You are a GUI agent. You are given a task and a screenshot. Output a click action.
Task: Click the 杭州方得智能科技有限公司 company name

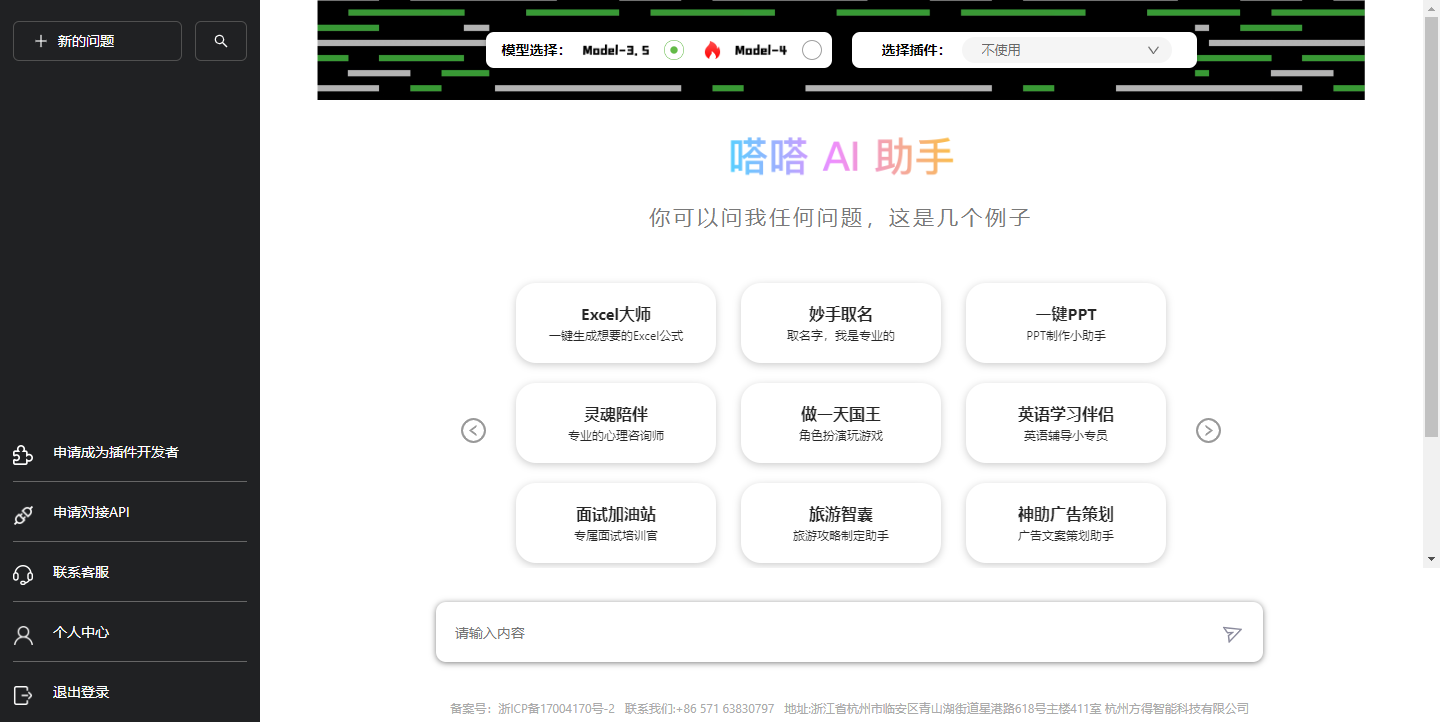pyautogui.click(x=1177, y=709)
